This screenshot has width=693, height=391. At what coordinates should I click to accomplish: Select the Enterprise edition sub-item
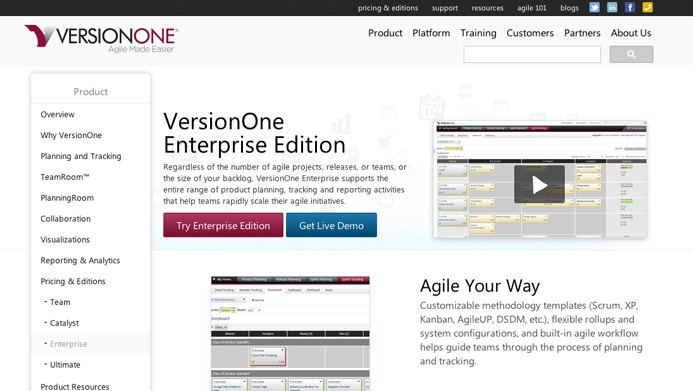(68, 344)
